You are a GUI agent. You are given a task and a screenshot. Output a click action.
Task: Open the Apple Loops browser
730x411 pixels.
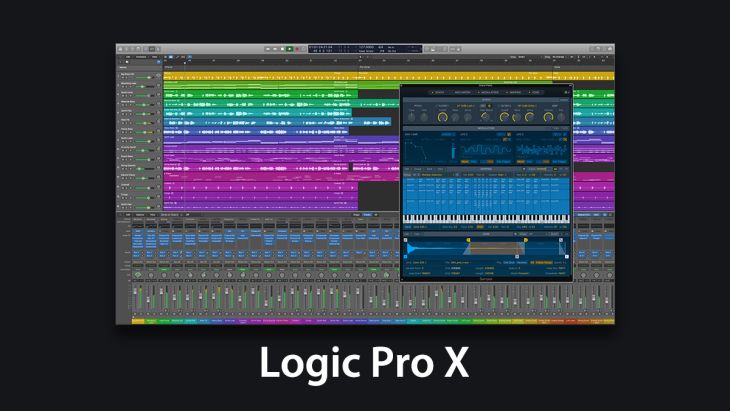pos(604,48)
